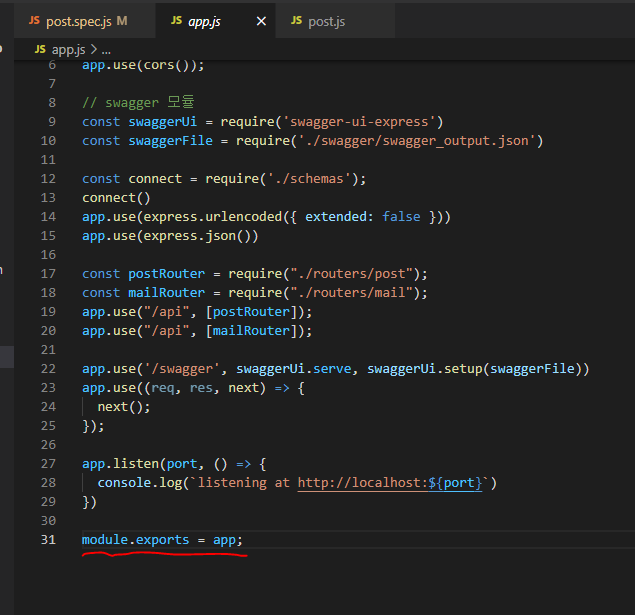Close the app.js tab

coord(262,21)
